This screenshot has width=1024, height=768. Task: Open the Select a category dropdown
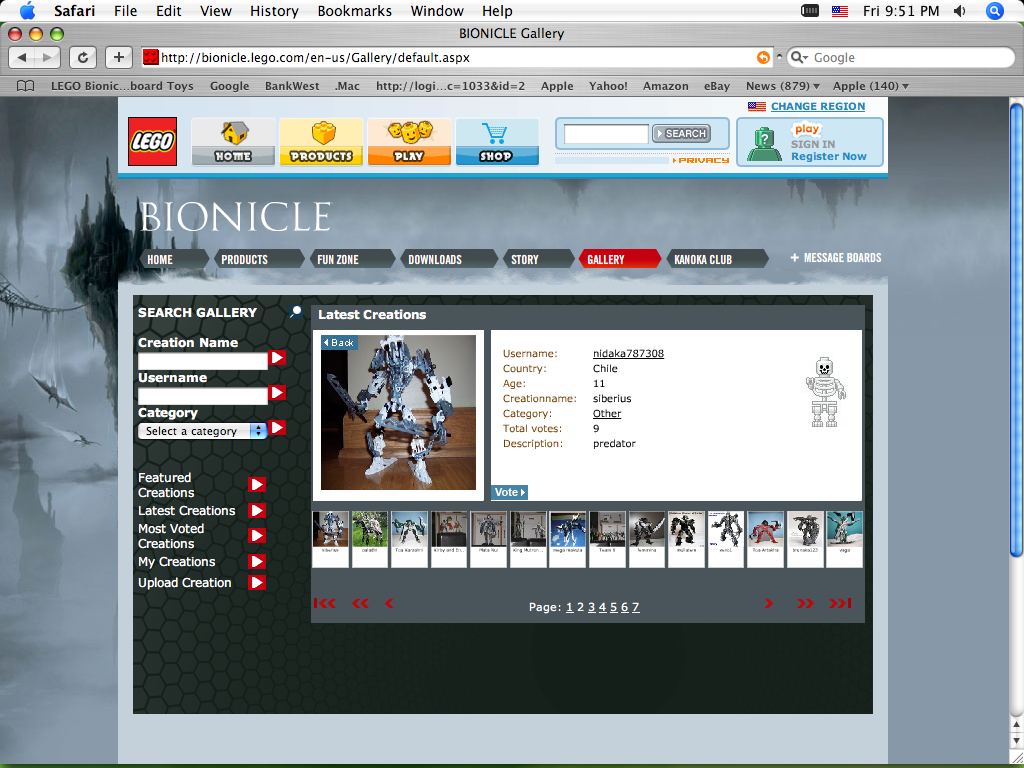pyautogui.click(x=202, y=431)
